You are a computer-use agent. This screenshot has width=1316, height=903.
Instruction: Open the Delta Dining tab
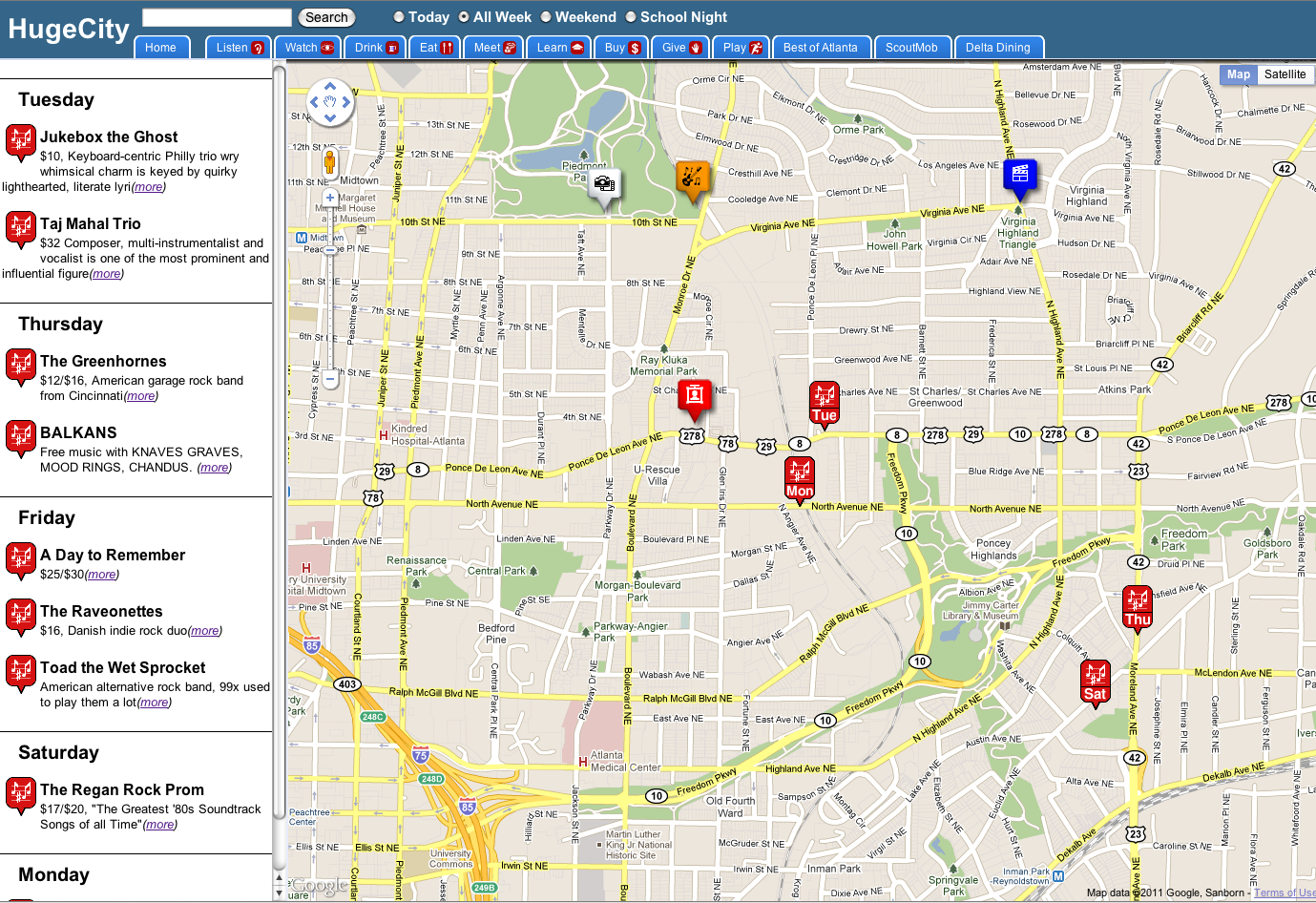(x=998, y=48)
